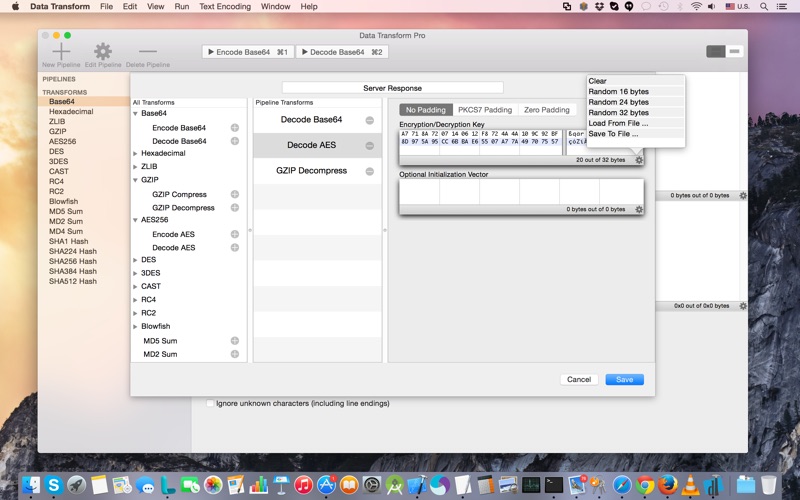800x500 pixels.
Task: Switch to the light right view toggle
Action: 734,52
